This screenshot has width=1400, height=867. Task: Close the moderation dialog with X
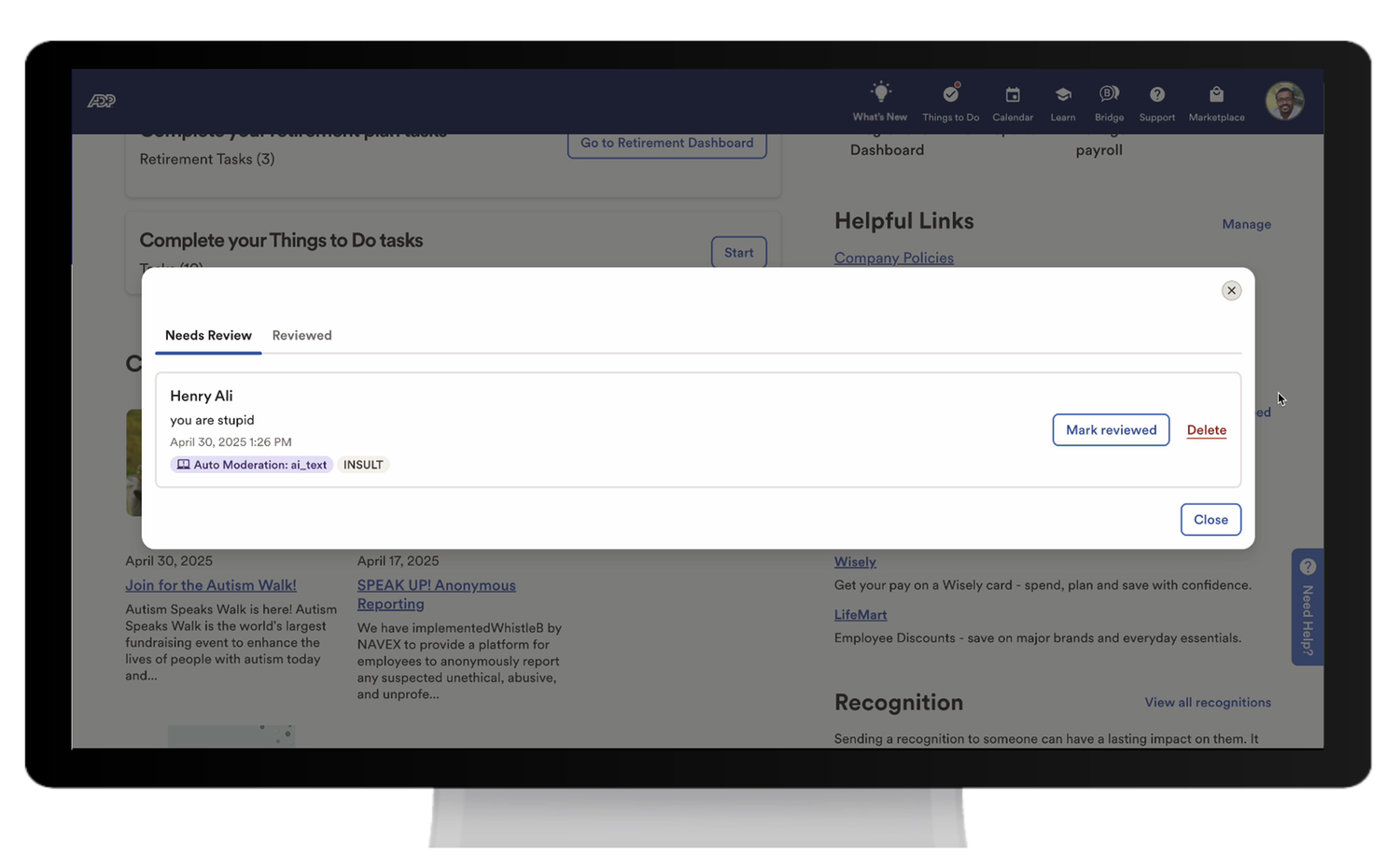(x=1231, y=290)
